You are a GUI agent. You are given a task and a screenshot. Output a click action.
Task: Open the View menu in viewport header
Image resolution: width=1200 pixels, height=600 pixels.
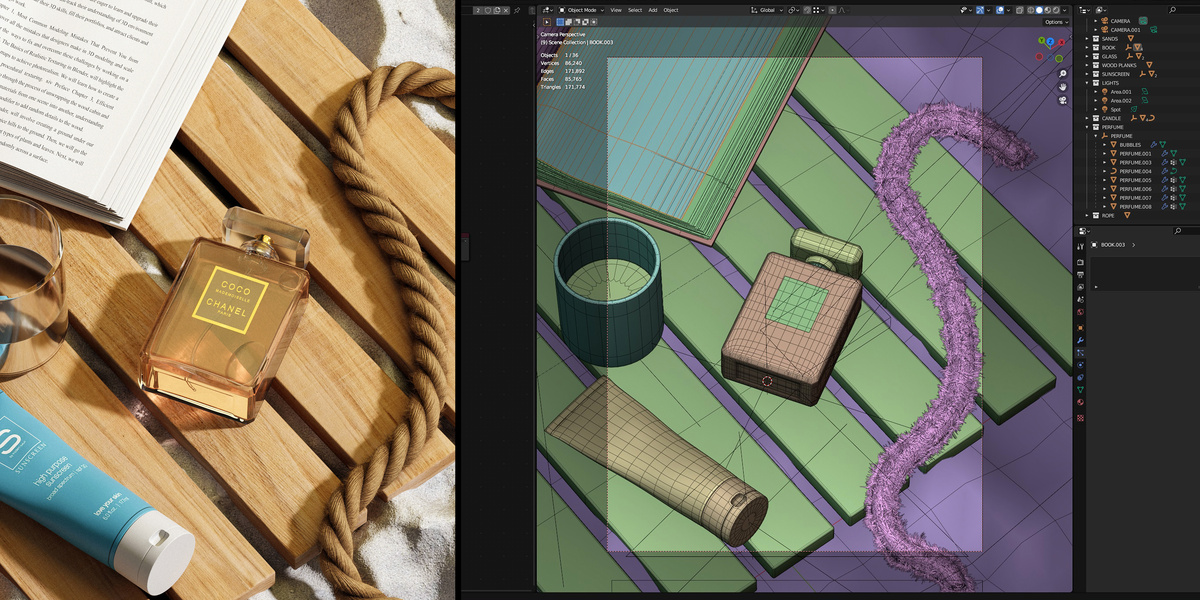(x=616, y=10)
